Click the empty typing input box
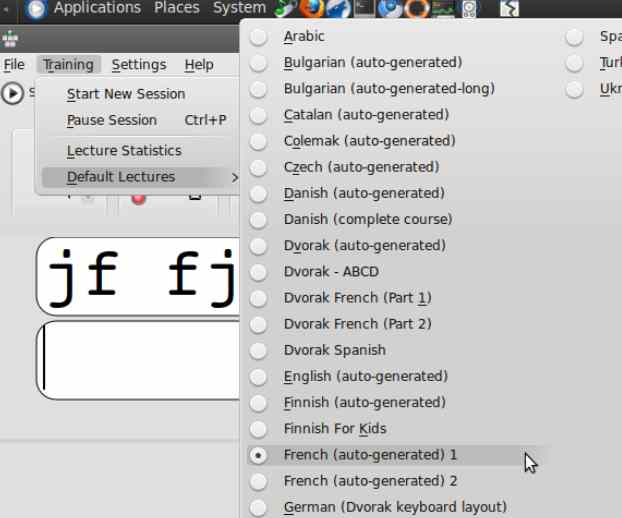The image size is (622, 518). click(x=139, y=360)
